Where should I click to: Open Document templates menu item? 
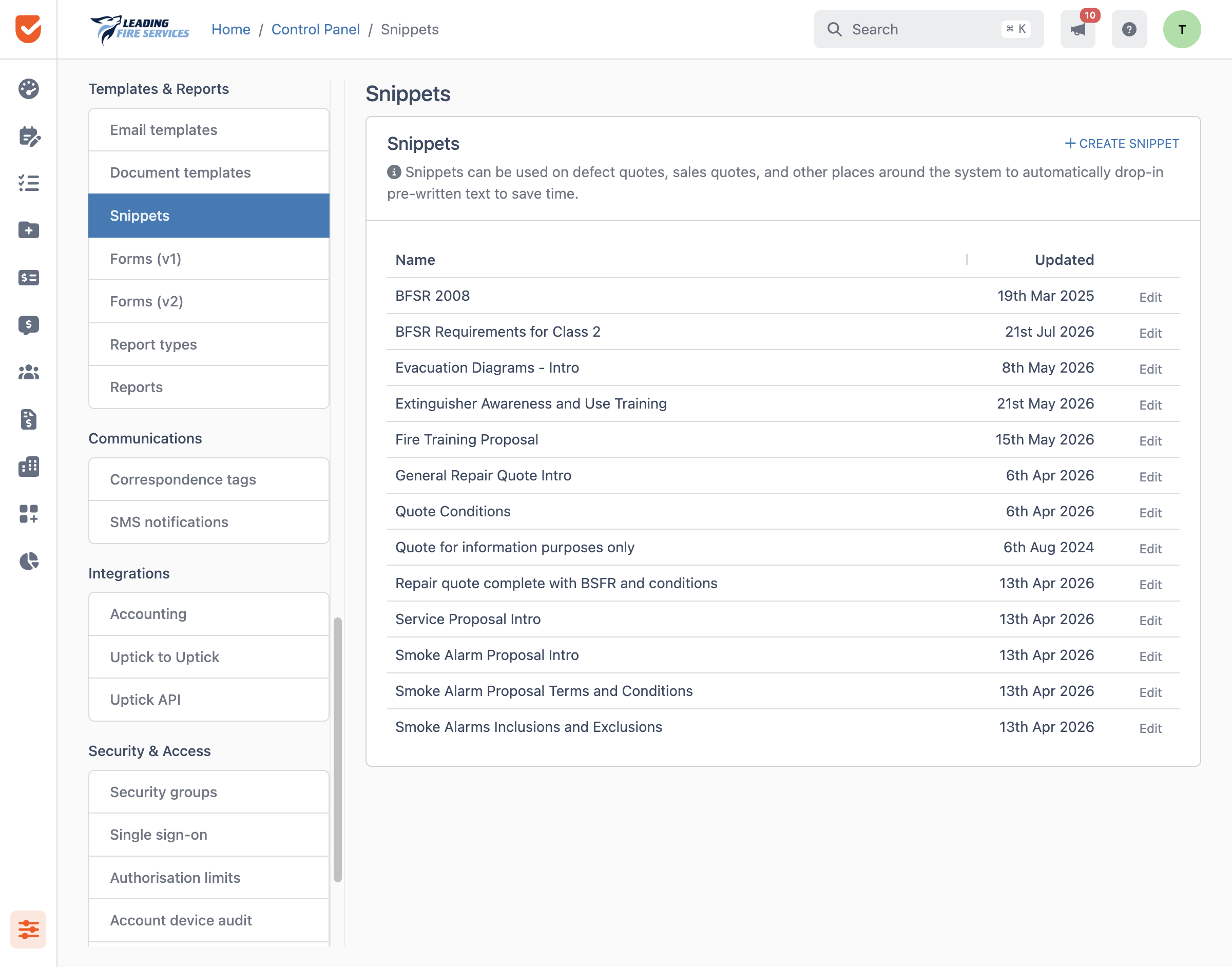(209, 172)
